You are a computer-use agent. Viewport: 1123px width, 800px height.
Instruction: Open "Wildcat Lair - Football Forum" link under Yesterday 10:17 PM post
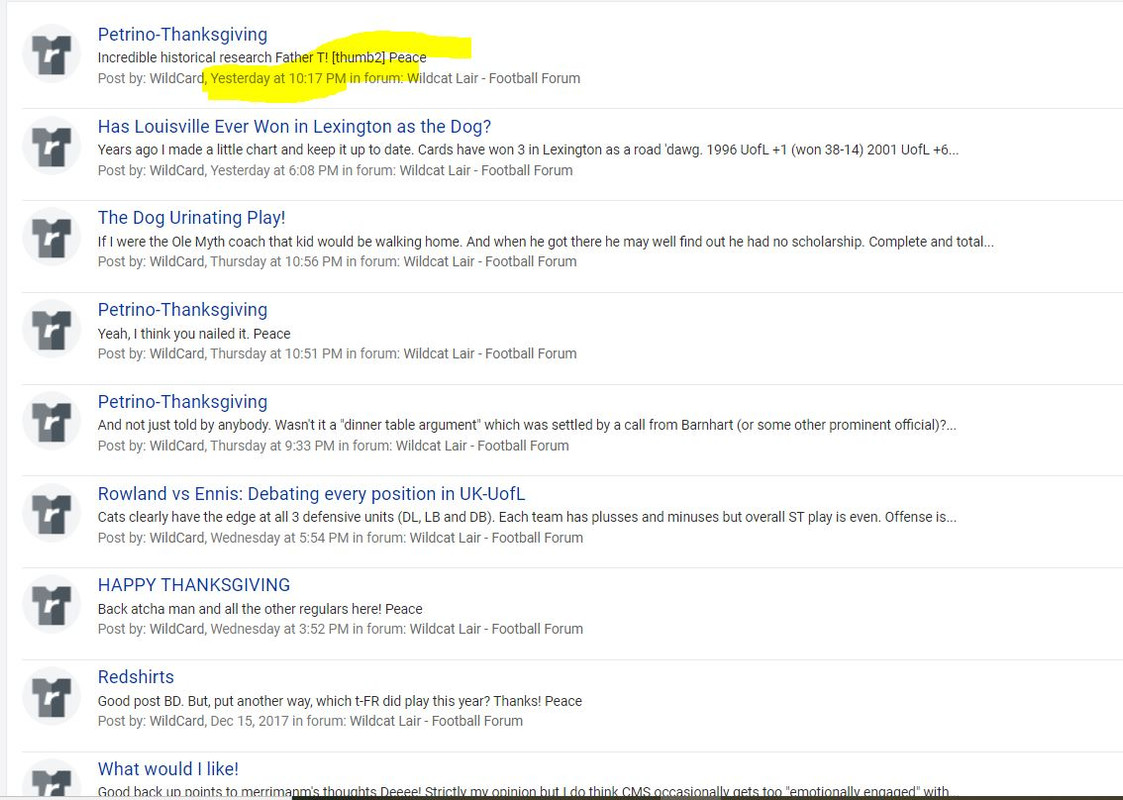(493, 78)
